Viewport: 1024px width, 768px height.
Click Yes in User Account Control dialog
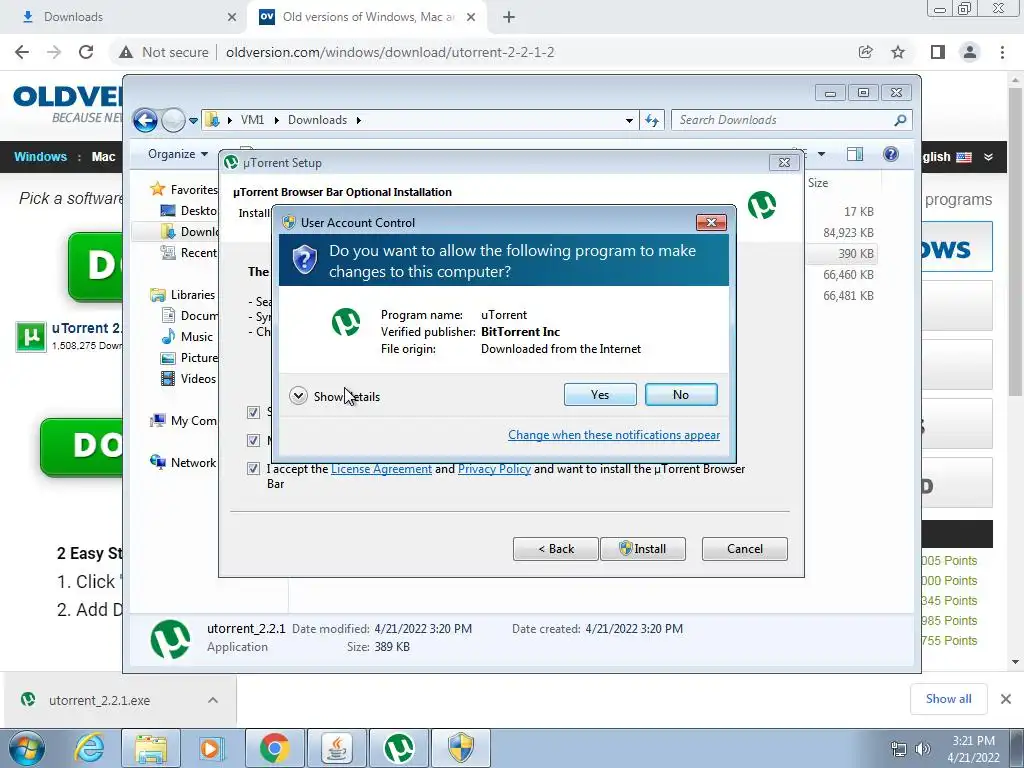[x=600, y=394]
